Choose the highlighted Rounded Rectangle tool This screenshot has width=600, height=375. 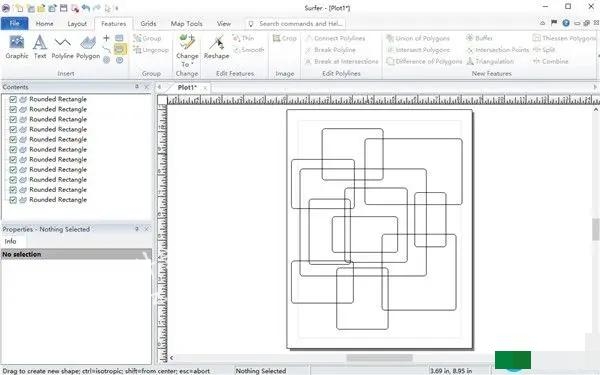120,49
